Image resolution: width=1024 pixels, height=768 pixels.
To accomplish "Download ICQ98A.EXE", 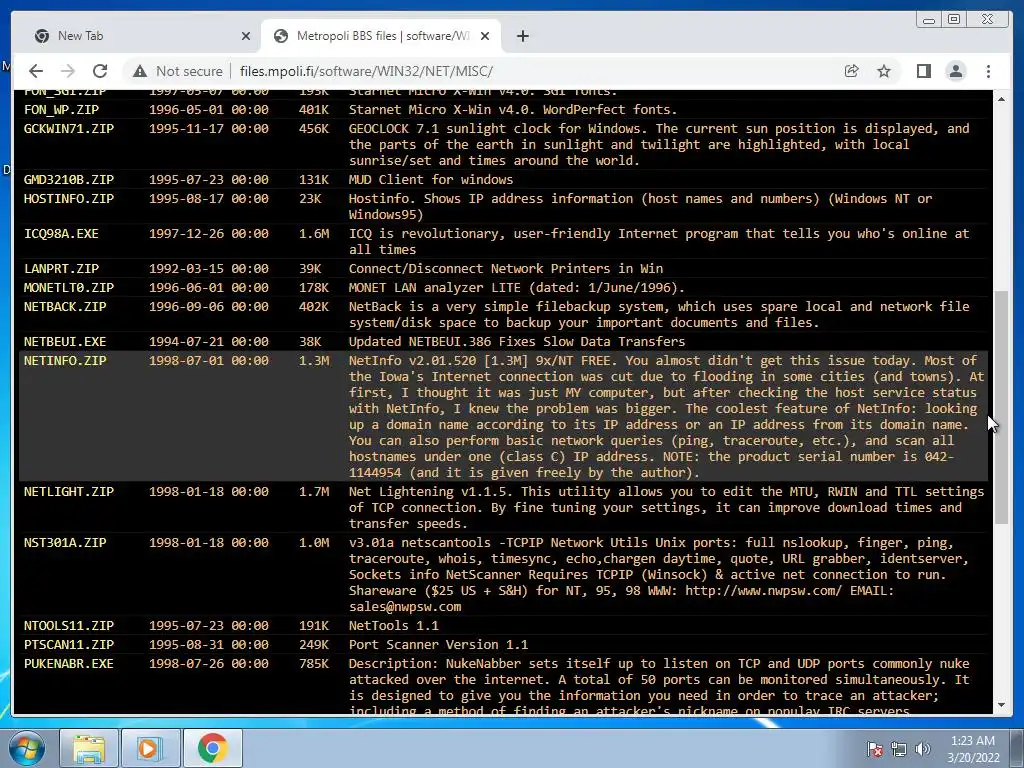I will pos(61,234).
